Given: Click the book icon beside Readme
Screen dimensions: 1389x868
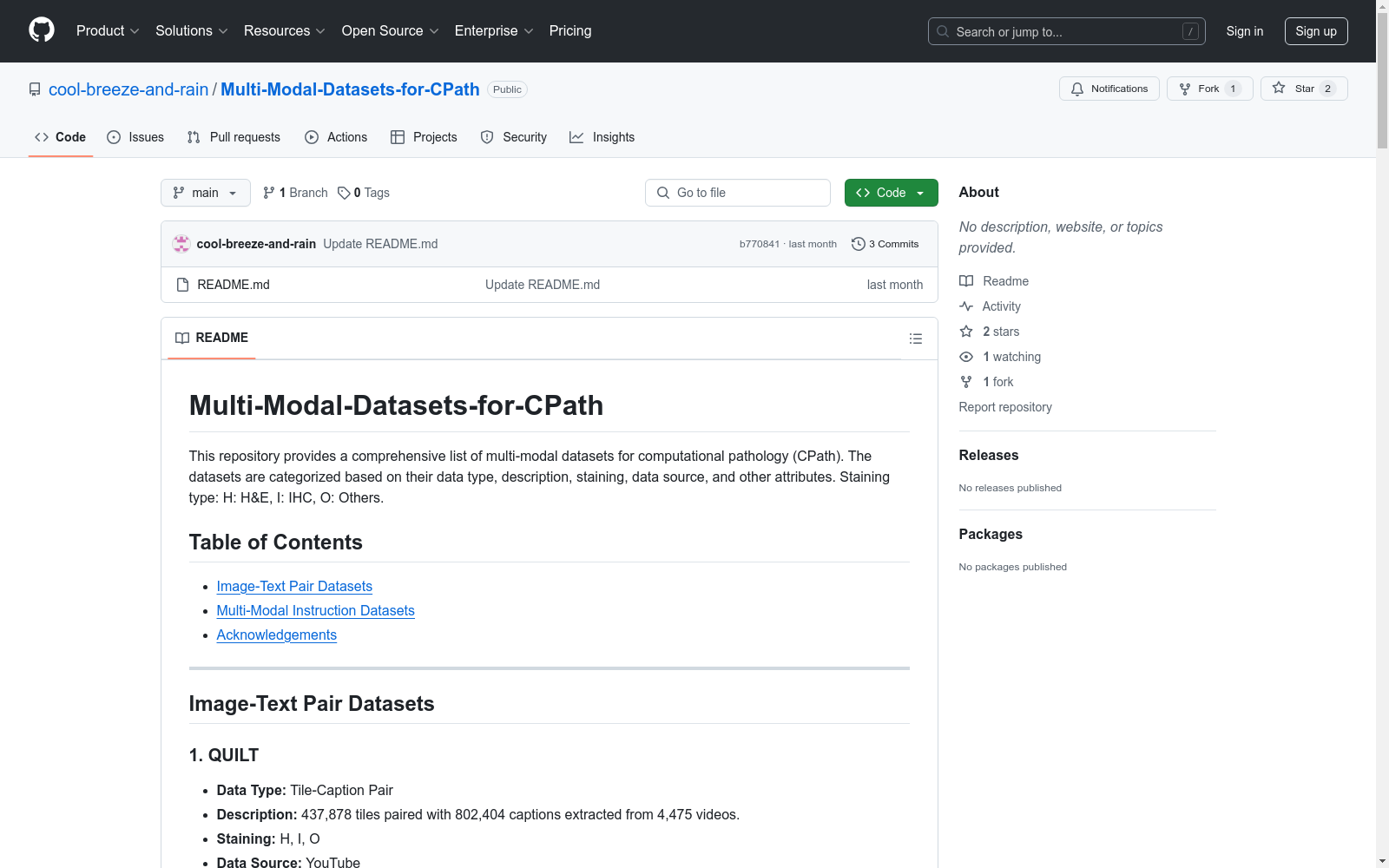Looking at the screenshot, I should coord(966,281).
